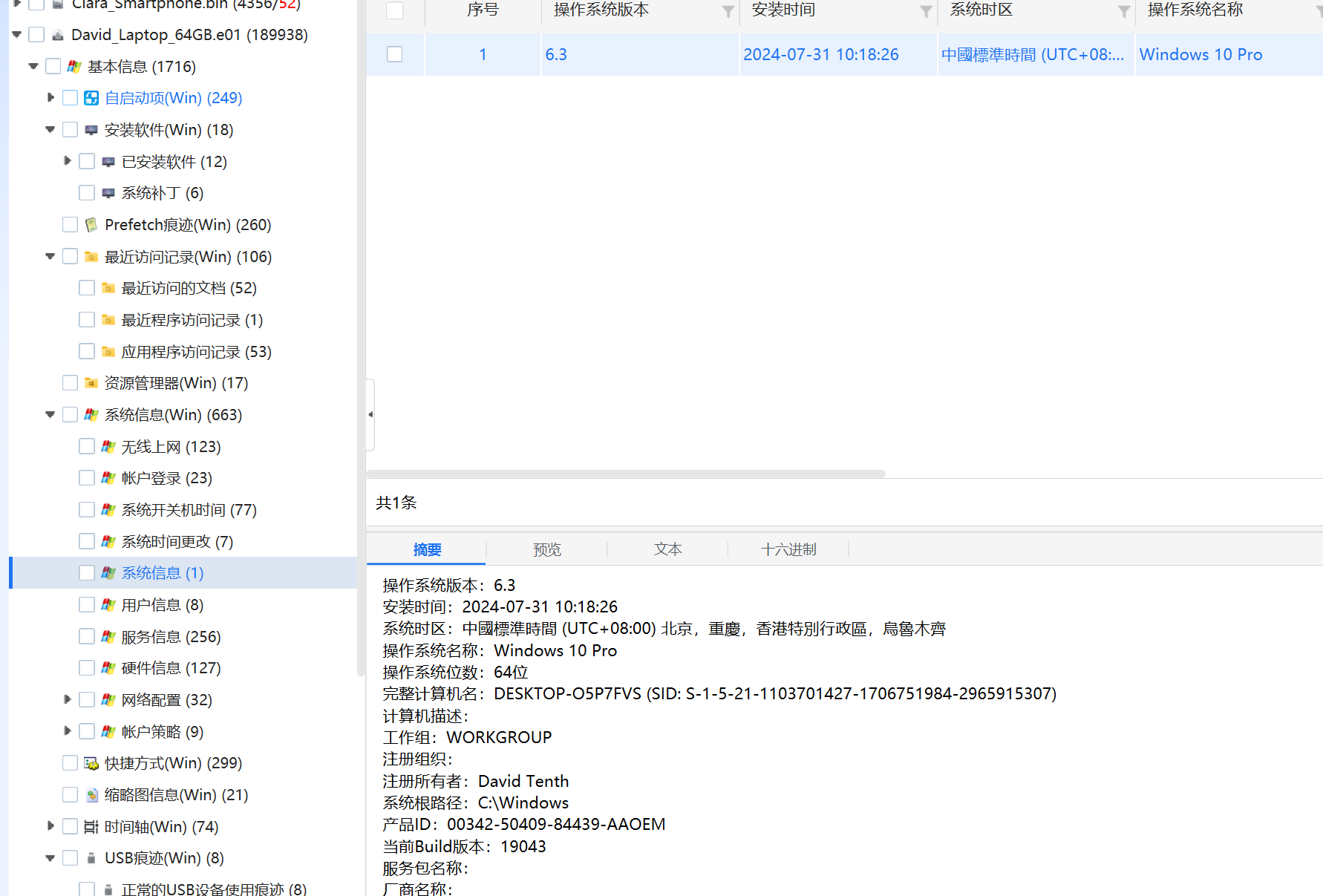1323x896 pixels.
Task: Click the 最近程序访问记录 folder icon
Action: point(108,320)
